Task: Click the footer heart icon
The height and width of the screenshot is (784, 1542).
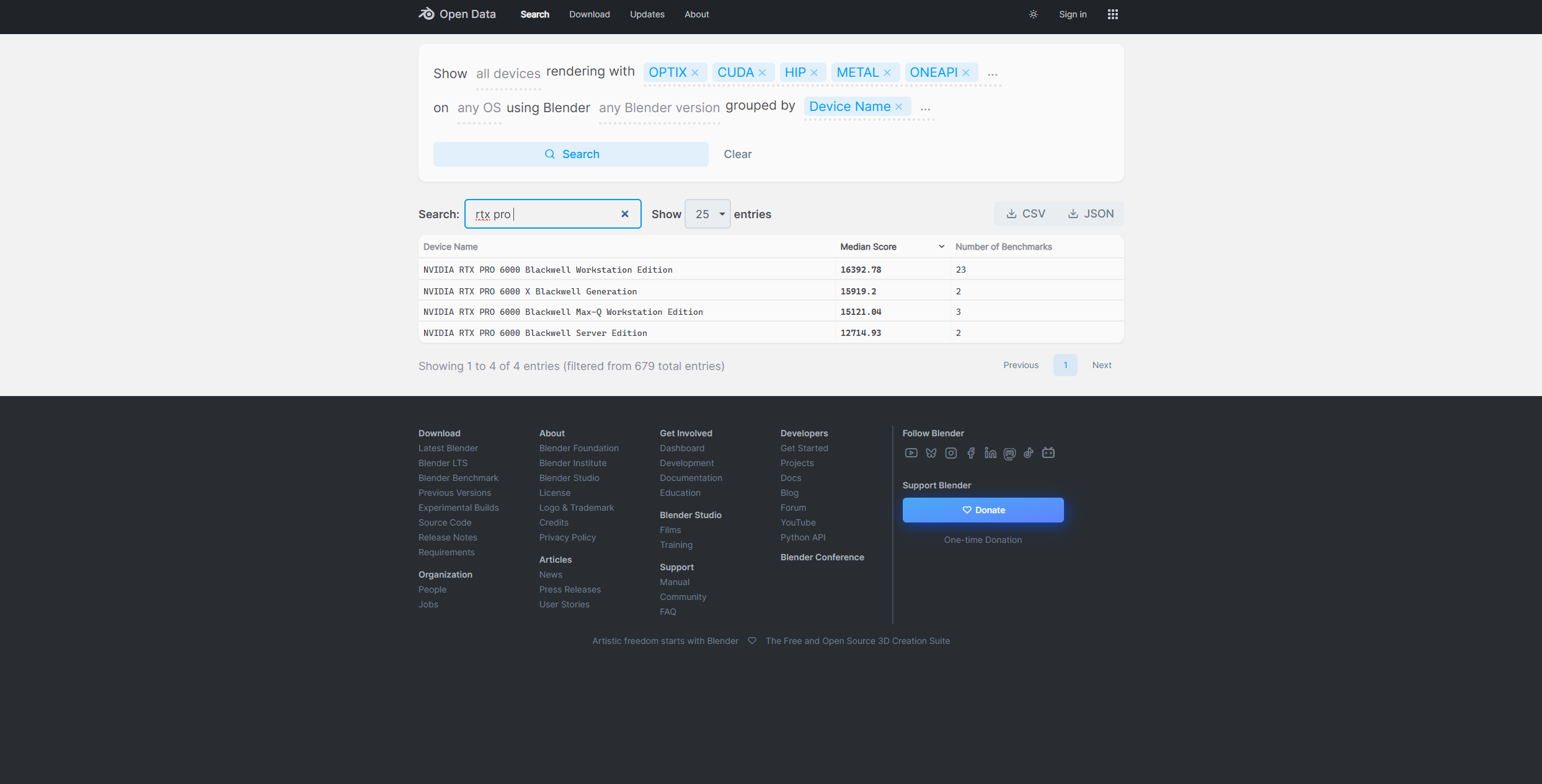Action: [x=751, y=641]
